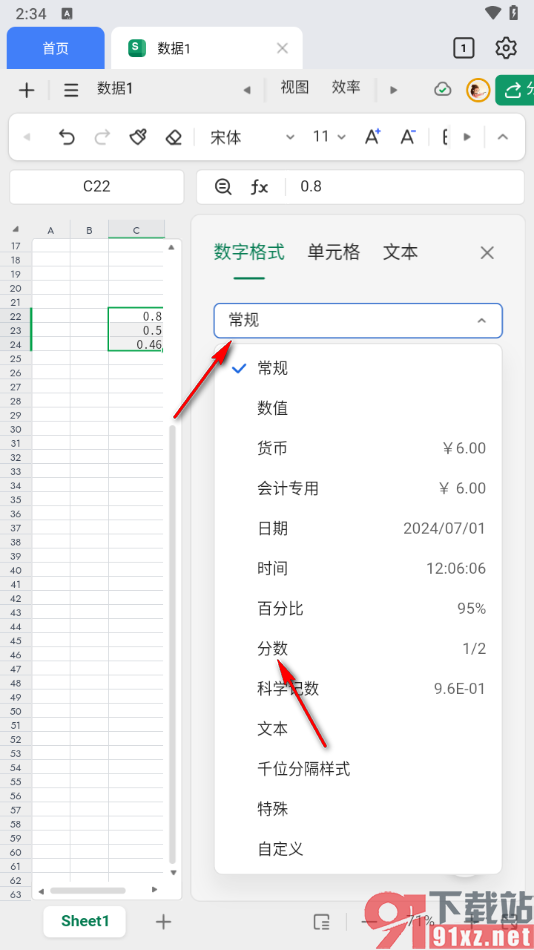Open the user avatar profile
The width and height of the screenshot is (534, 950).
coord(478,90)
